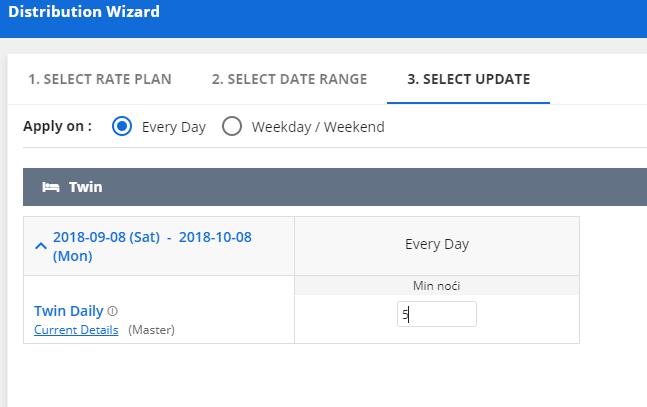Click the bed icon in Twin header

pos(51,187)
